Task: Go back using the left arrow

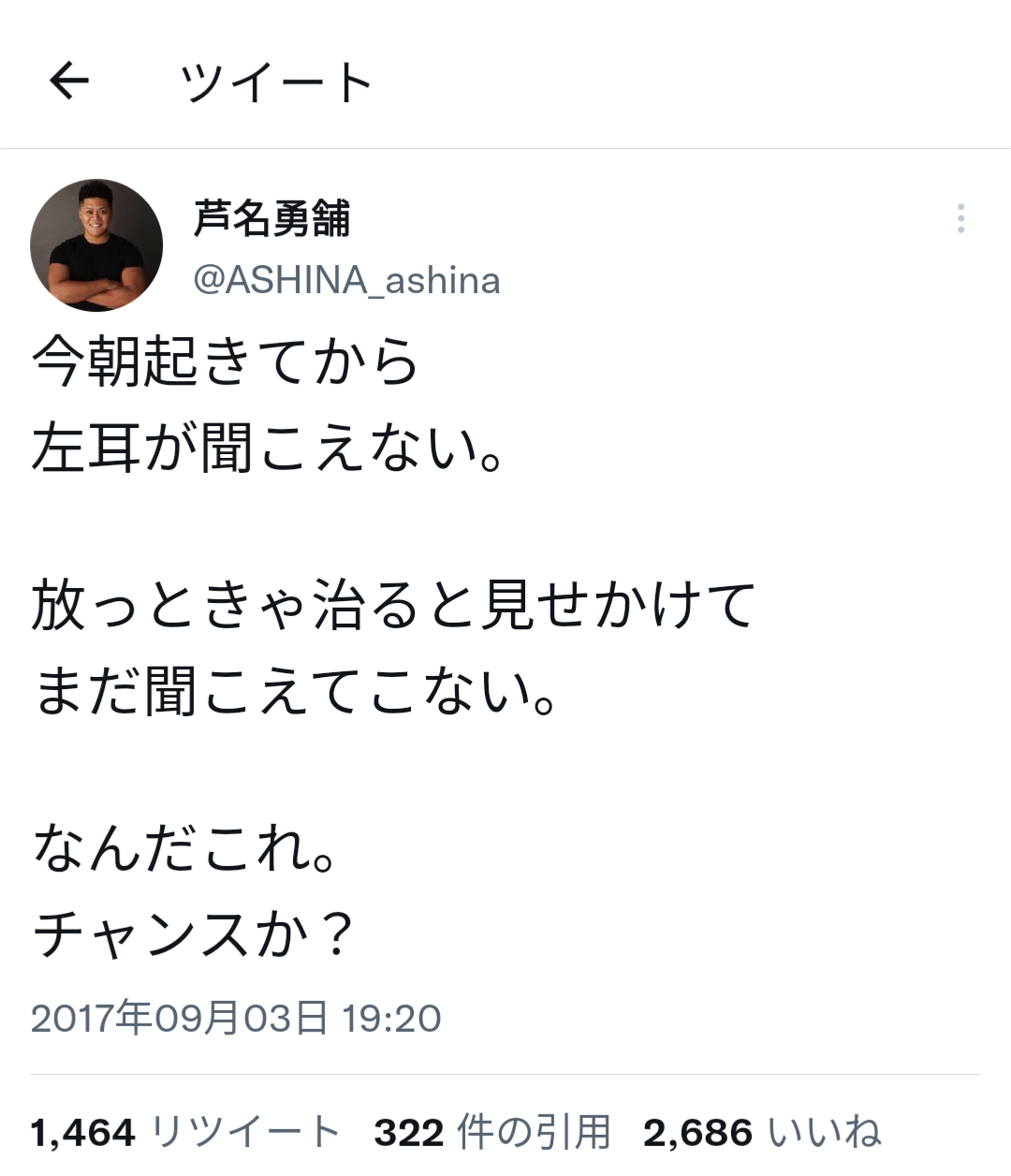Action: [69, 81]
